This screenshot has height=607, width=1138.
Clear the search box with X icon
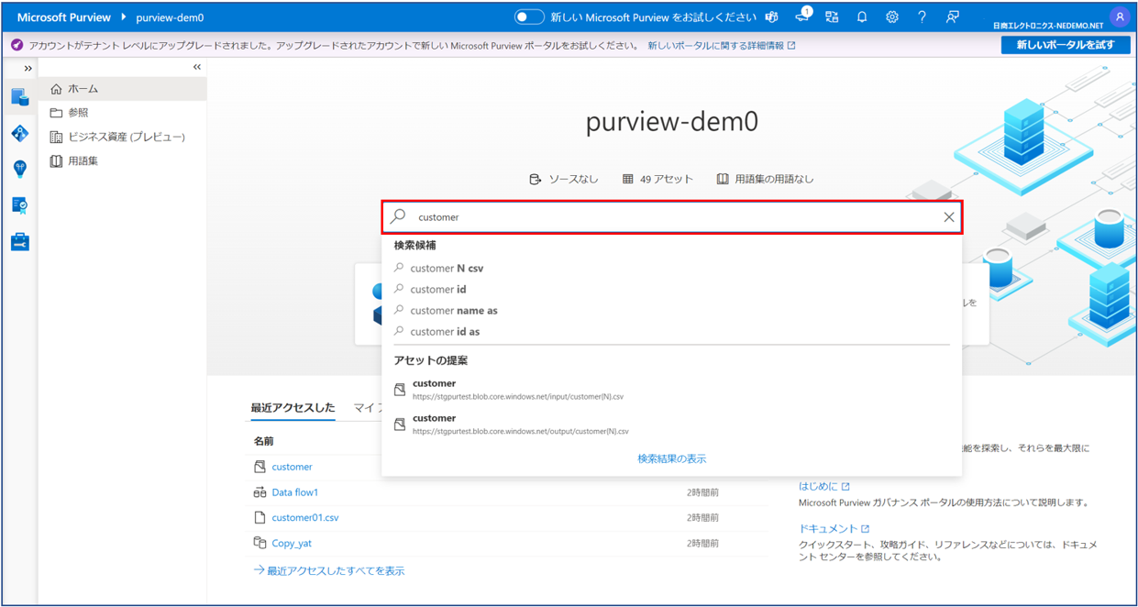[x=949, y=217]
